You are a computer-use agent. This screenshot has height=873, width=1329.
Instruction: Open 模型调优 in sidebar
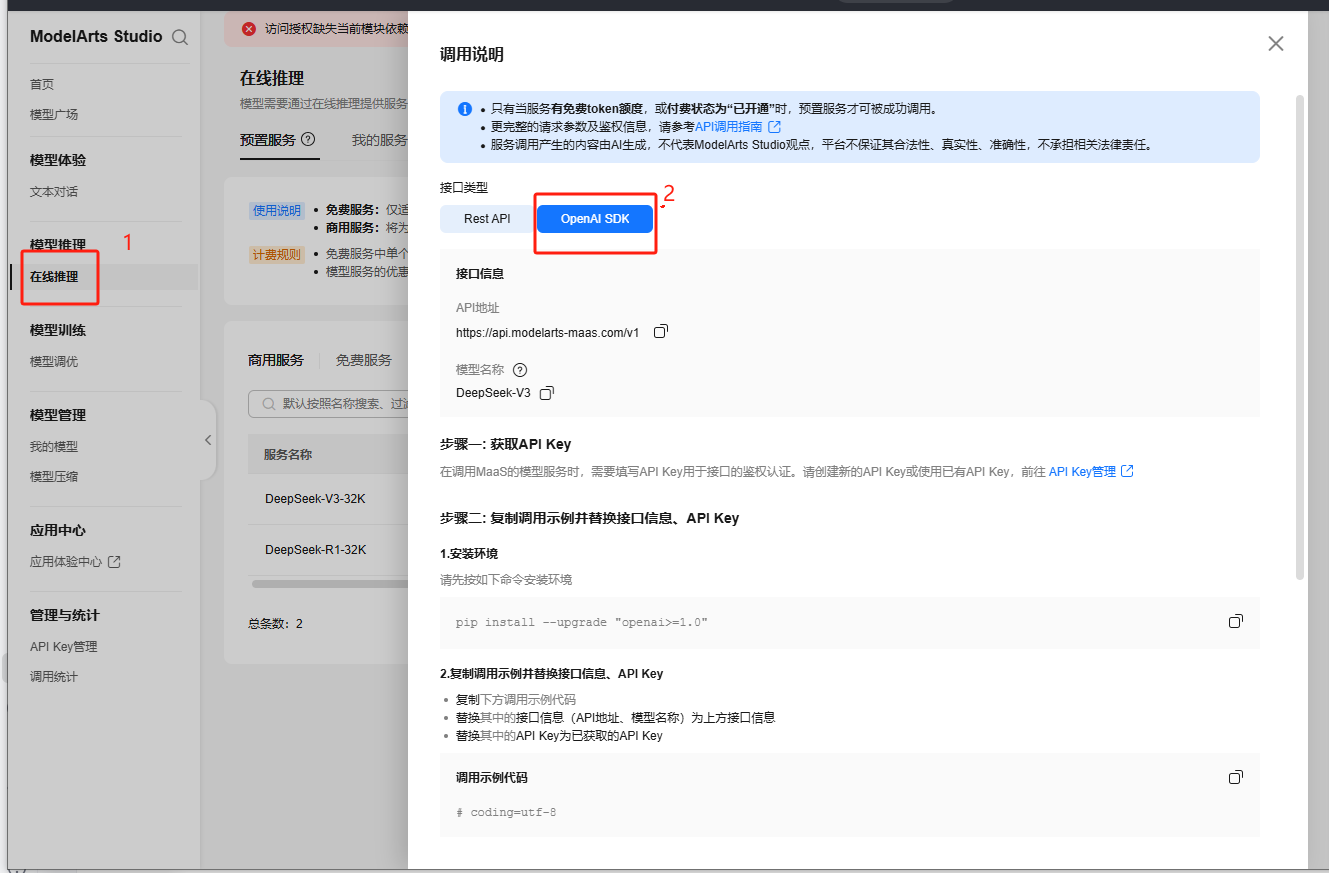click(x=54, y=362)
